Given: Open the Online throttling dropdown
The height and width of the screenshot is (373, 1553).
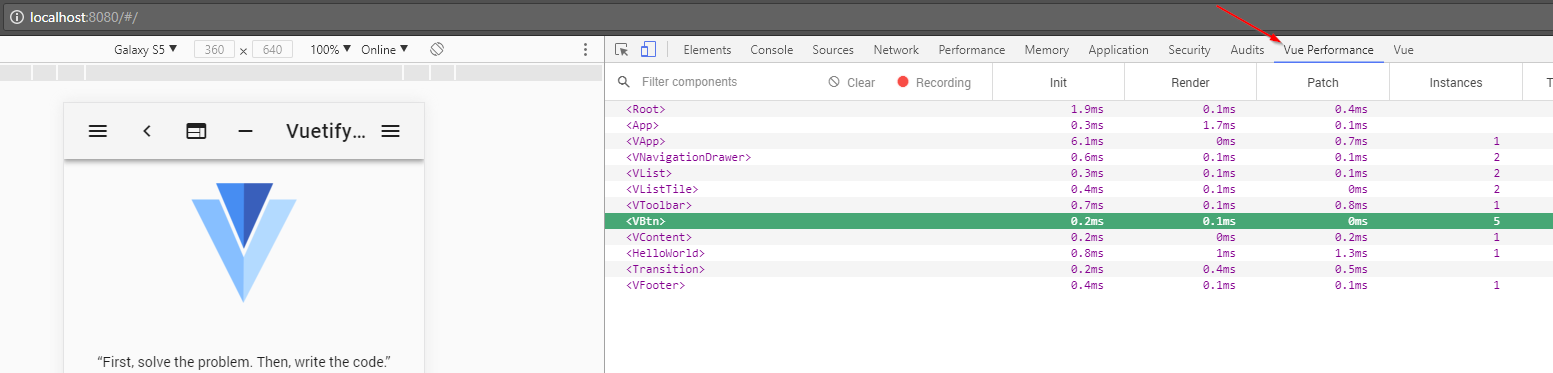Looking at the screenshot, I should 385,49.
